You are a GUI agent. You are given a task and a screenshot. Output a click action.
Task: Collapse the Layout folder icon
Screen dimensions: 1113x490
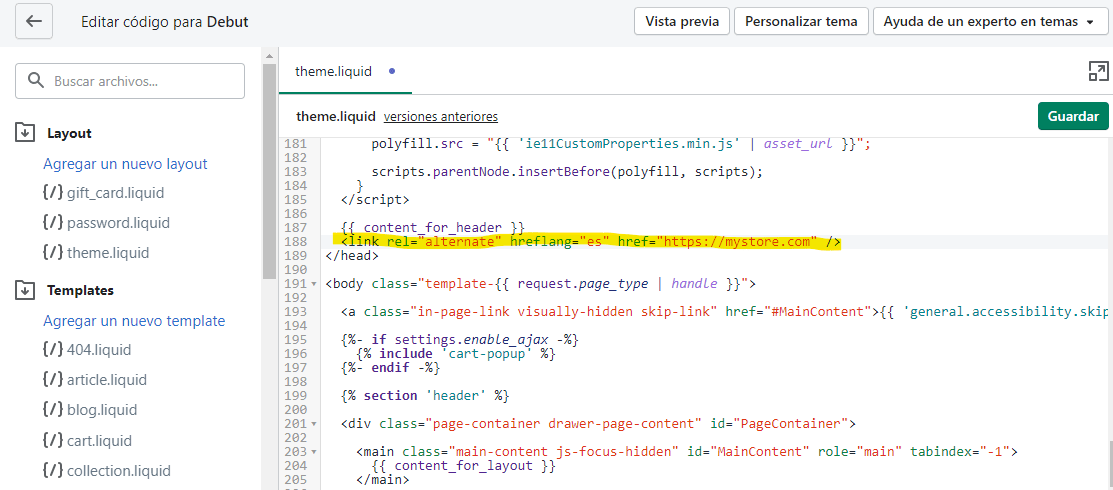[x=25, y=133]
